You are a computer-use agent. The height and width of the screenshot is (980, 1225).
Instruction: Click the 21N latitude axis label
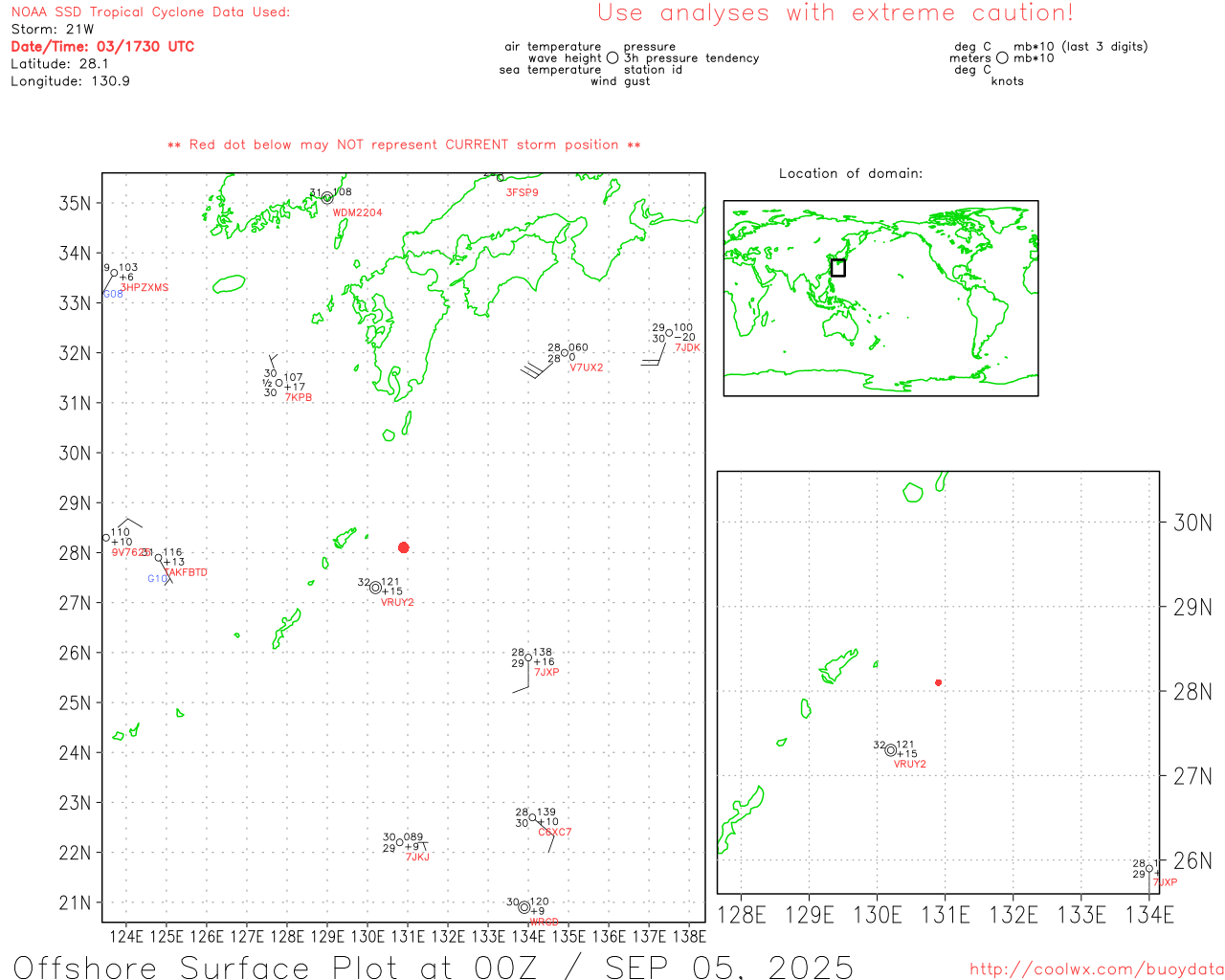(75, 902)
